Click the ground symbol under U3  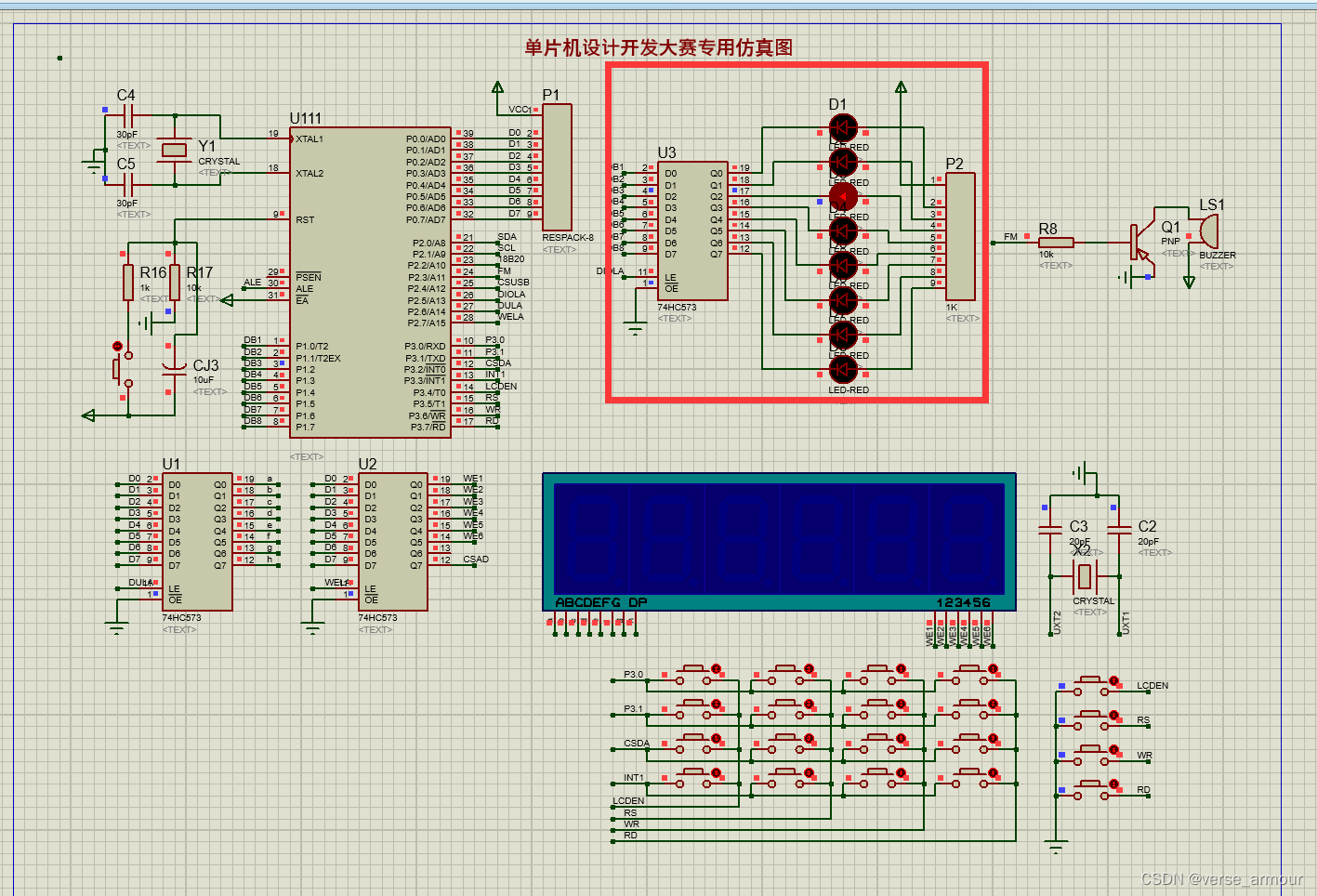coord(635,328)
